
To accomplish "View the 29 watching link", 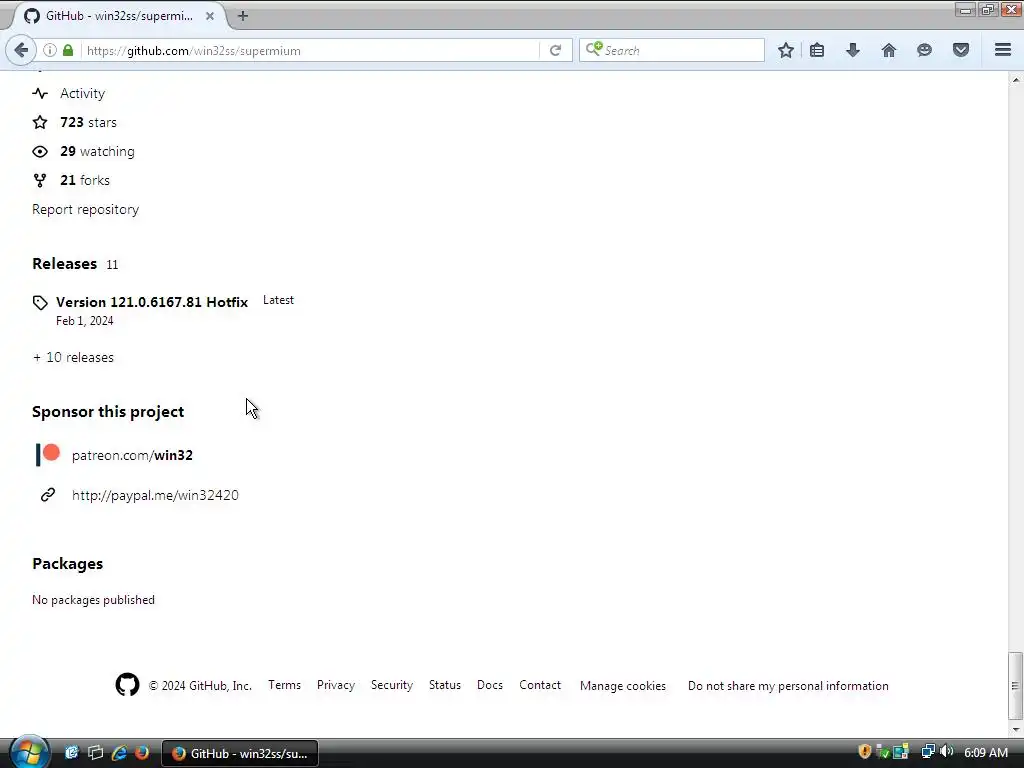I will [97, 152].
